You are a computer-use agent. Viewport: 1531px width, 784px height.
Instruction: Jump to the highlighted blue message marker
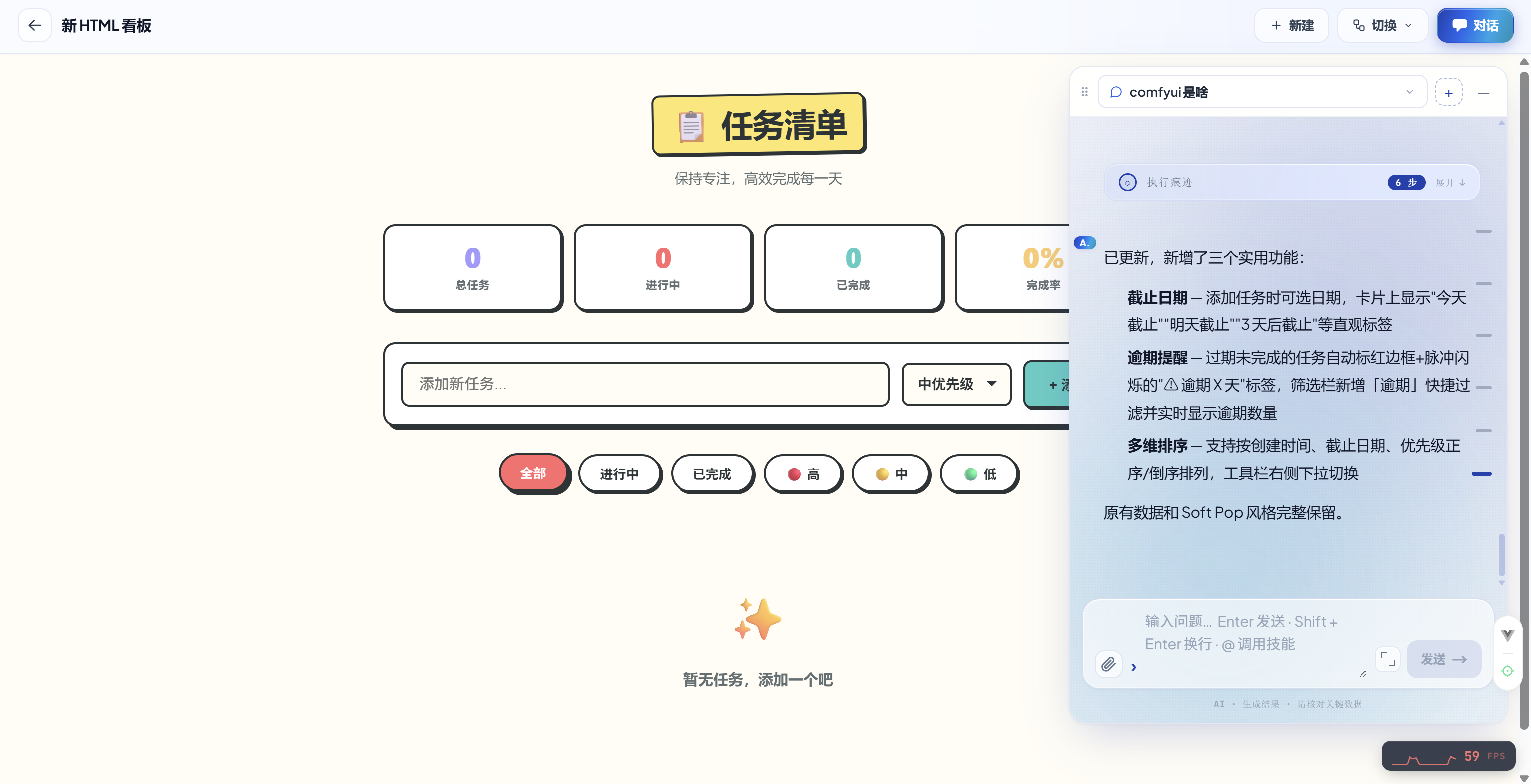(1481, 473)
